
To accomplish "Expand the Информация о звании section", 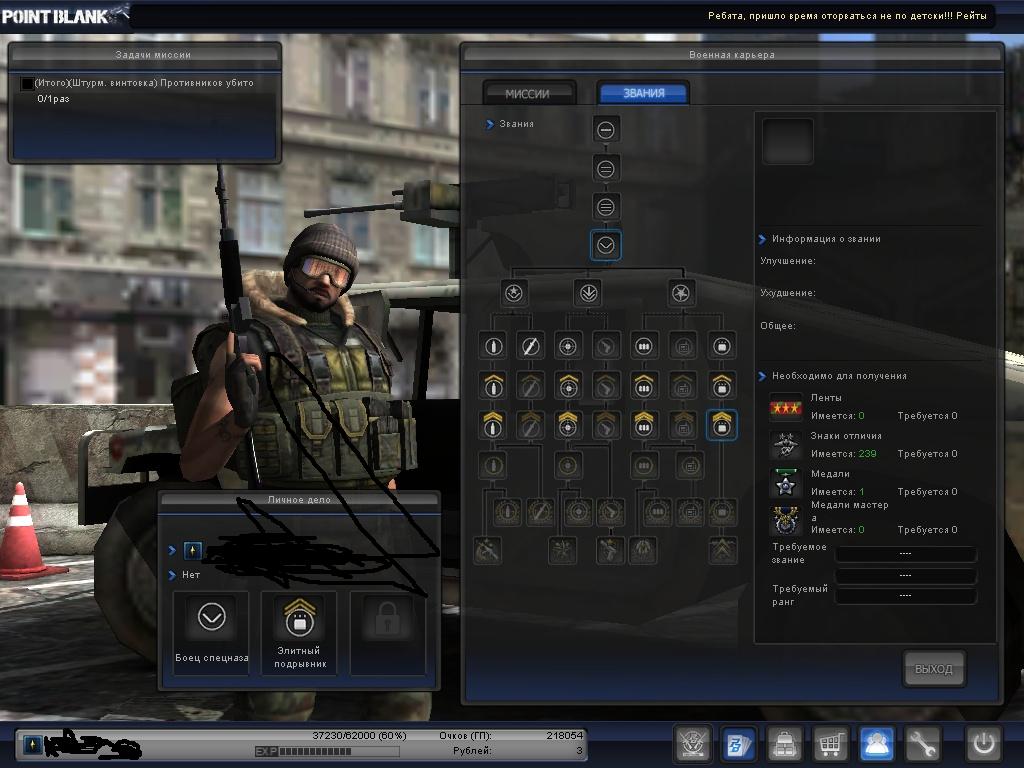I will (762, 239).
